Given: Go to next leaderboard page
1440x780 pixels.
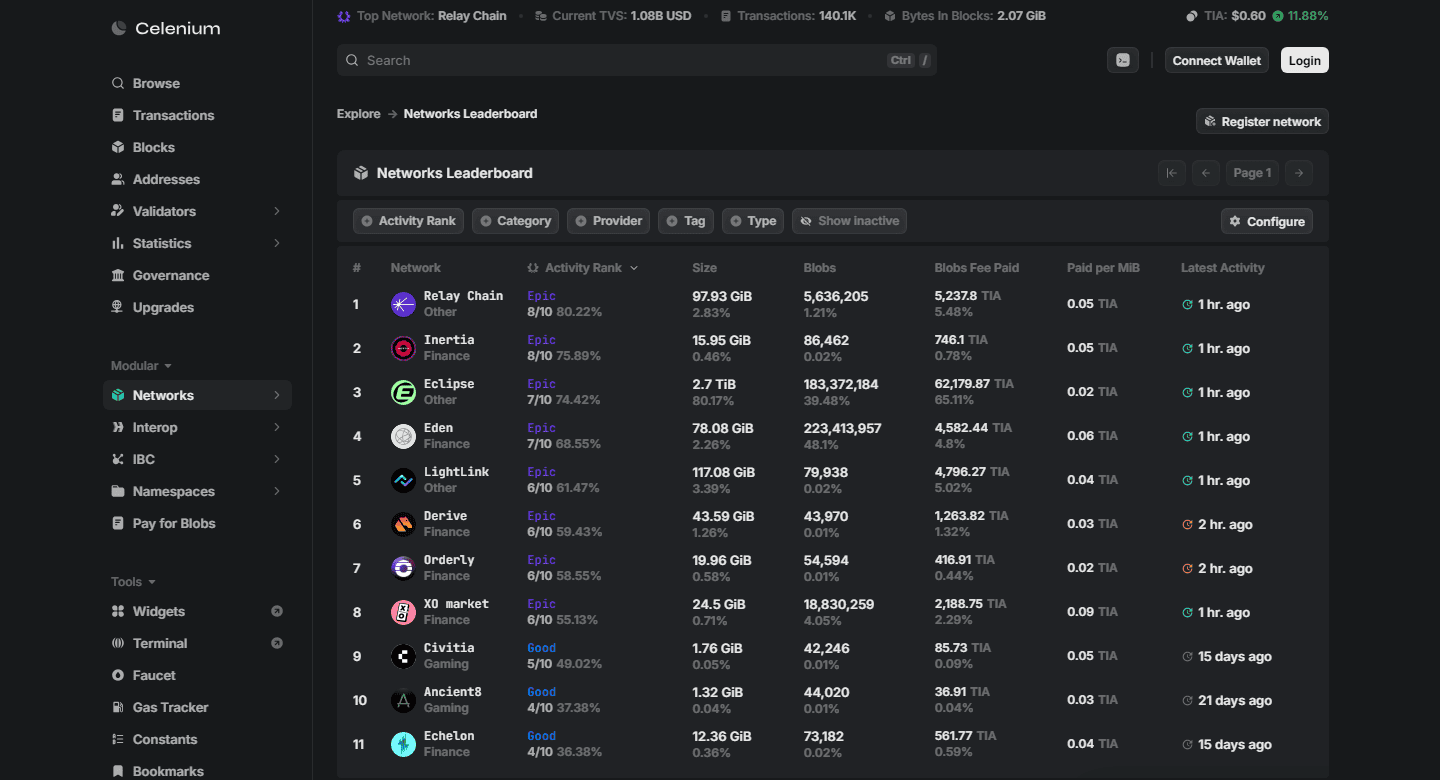Looking at the screenshot, I should [x=1299, y=173].
